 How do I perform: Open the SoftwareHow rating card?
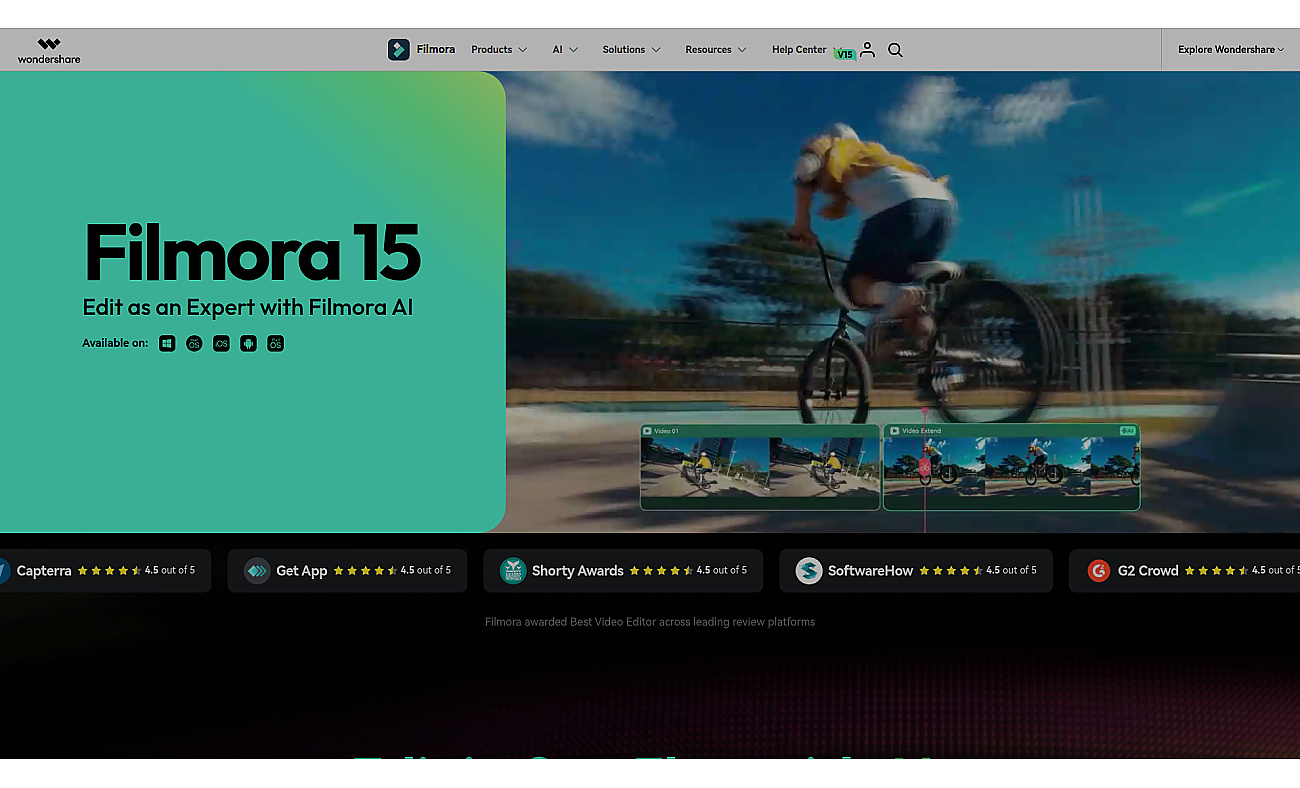click(916, 570)
